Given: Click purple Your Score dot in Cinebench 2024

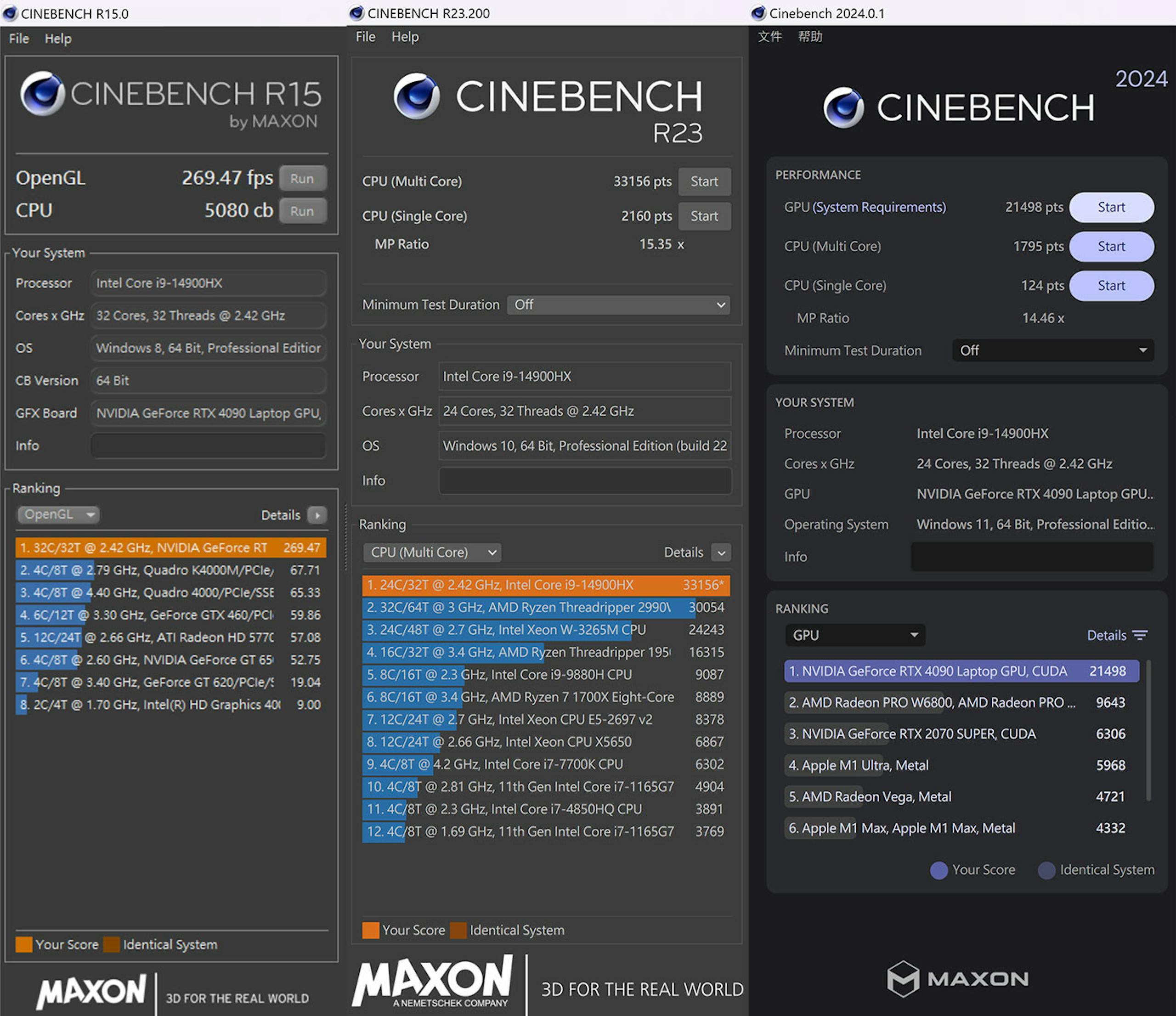Looking at the screenshot, I should [x=939, y=870].
